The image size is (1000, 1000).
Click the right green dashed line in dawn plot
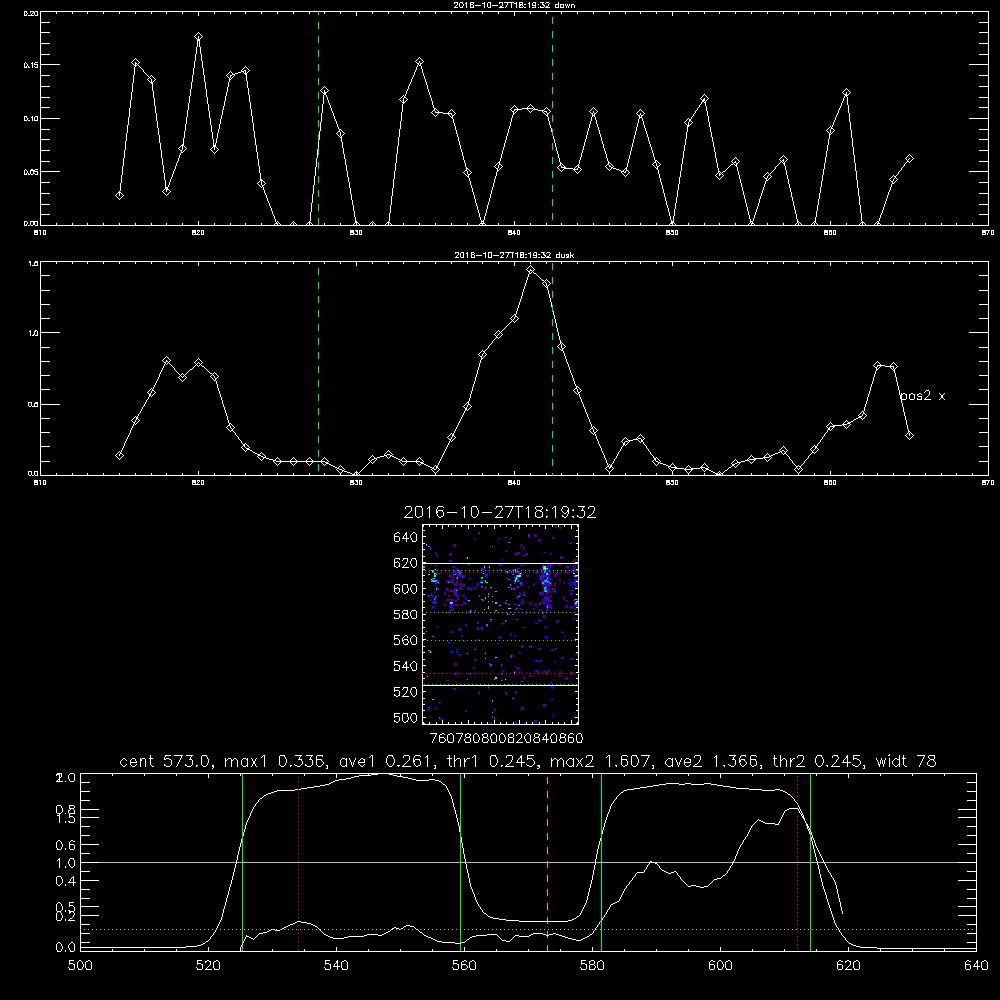552,119
